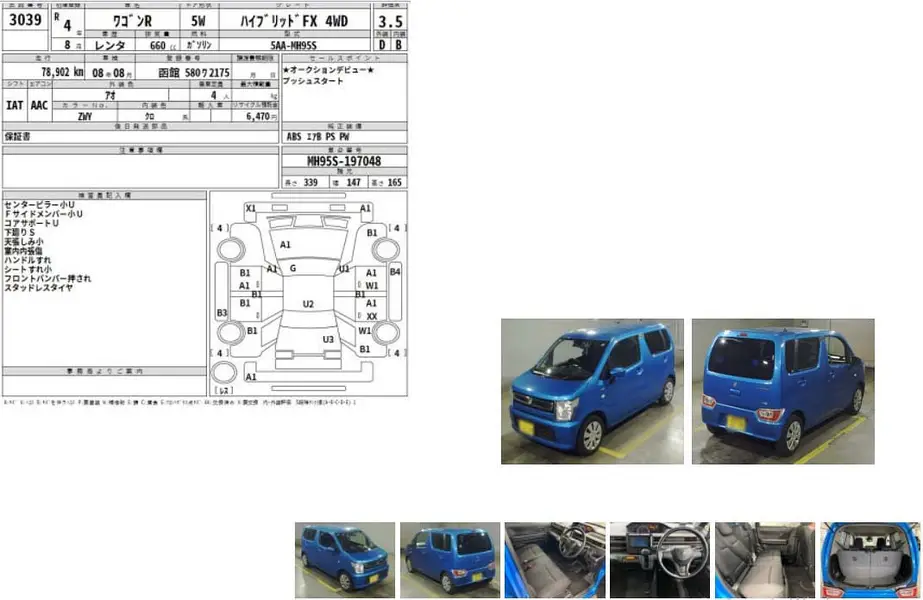
Task: Select the B4 damage code on the right side
Action: (396, 271)
